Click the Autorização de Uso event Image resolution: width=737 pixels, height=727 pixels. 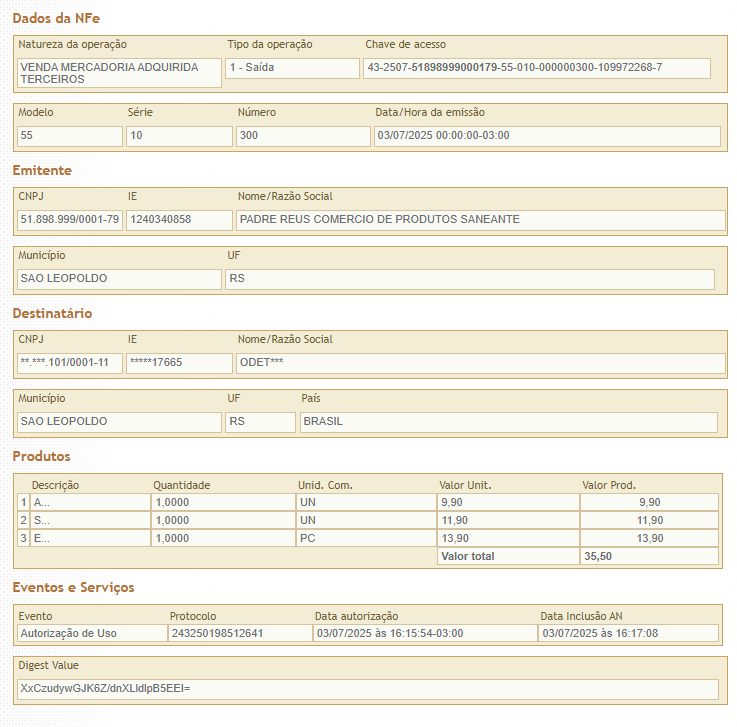pos(92,633)
